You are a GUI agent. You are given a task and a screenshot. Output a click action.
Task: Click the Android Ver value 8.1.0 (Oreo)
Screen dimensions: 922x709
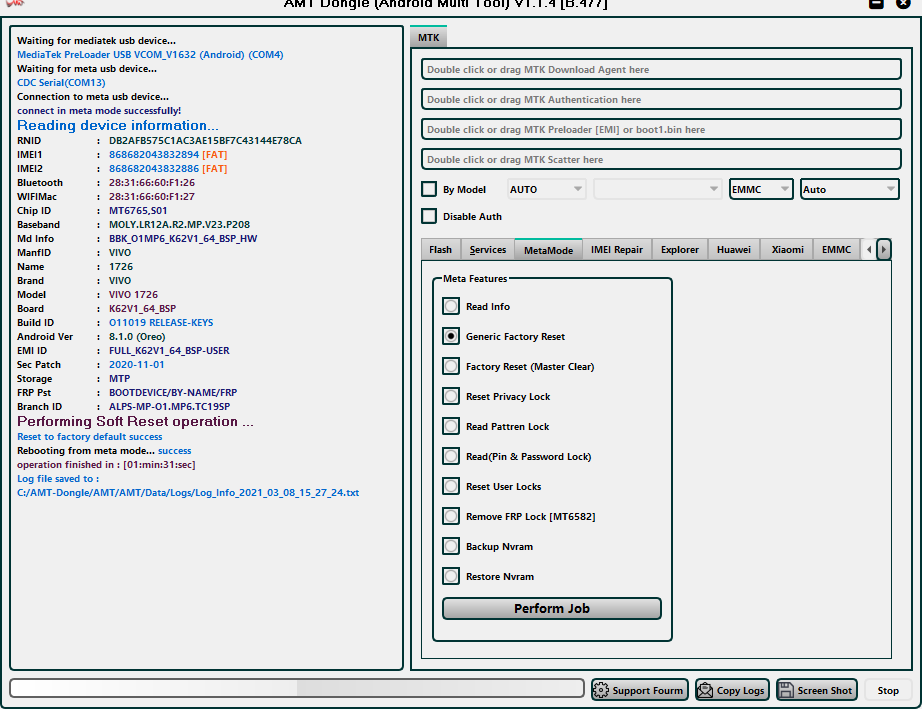[137, 337]
